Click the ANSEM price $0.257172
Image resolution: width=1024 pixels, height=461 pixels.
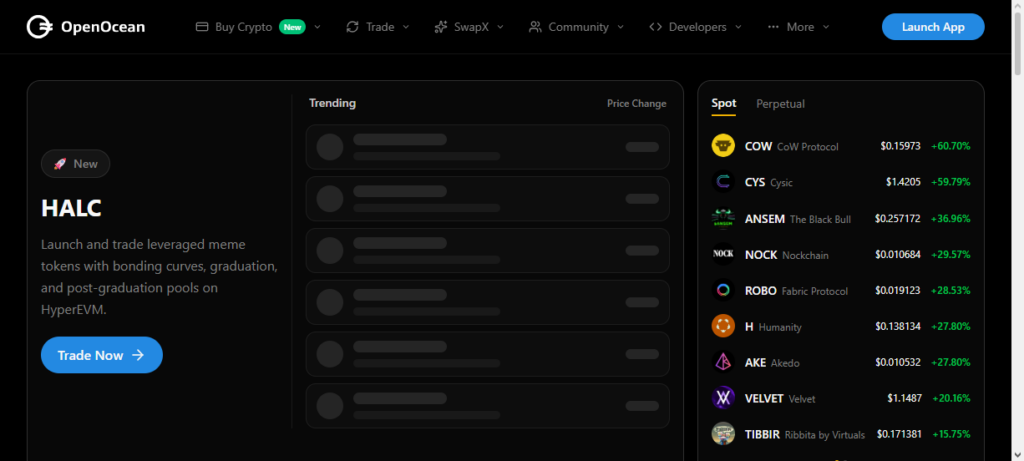898,219
